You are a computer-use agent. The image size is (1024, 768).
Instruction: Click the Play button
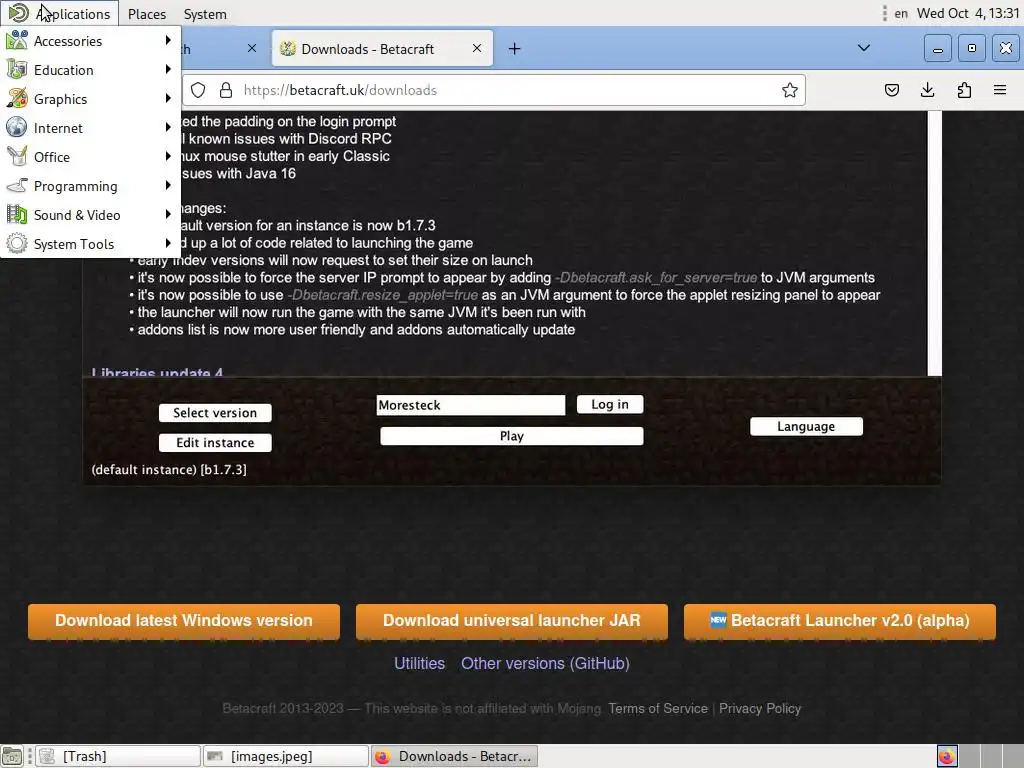coord(511,436)
